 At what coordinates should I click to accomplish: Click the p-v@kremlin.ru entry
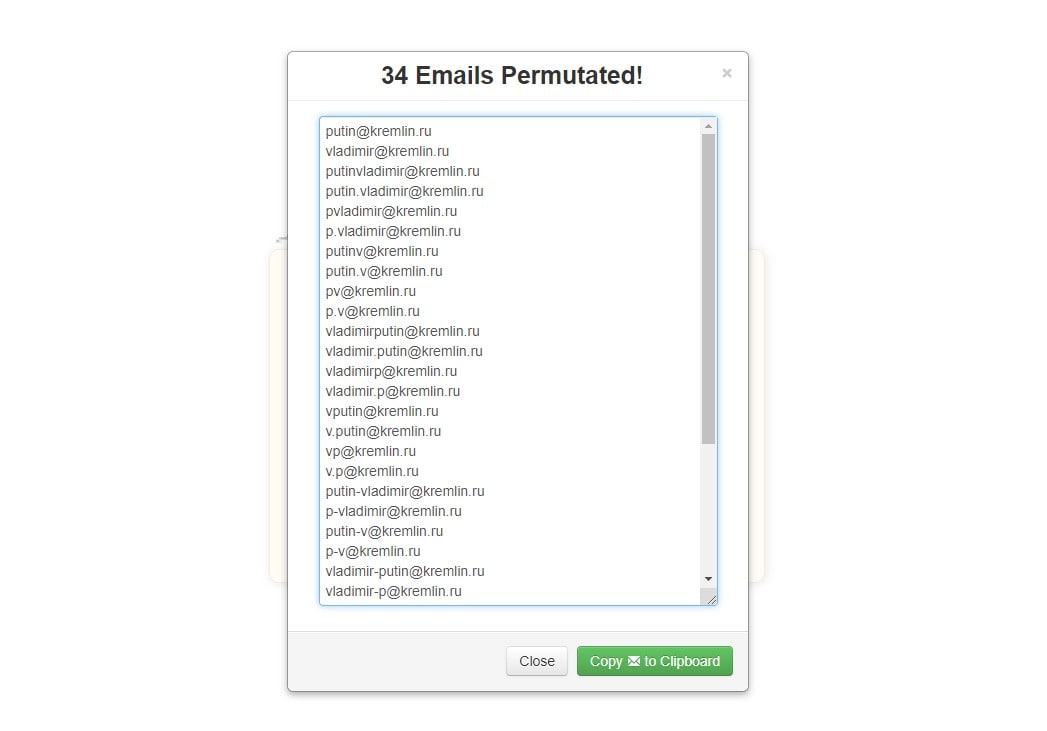tap(373, 551)
